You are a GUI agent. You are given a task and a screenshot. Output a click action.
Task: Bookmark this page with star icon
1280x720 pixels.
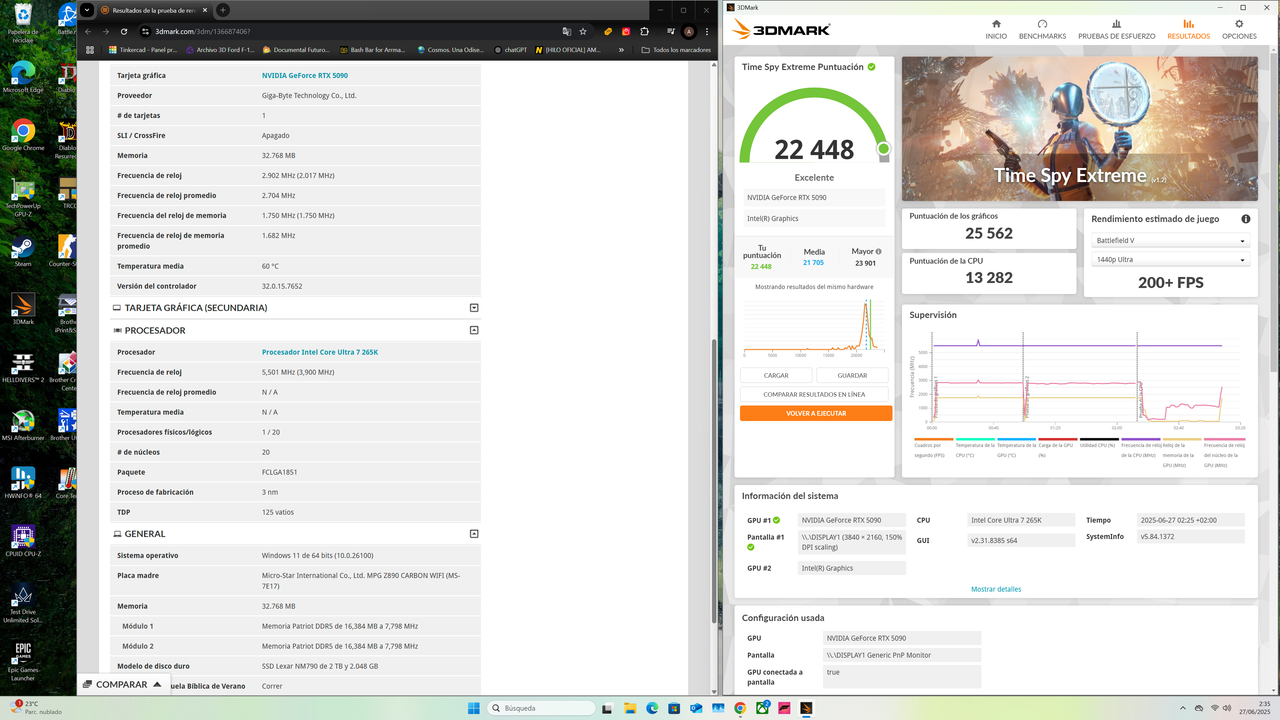tap(583, 31)
